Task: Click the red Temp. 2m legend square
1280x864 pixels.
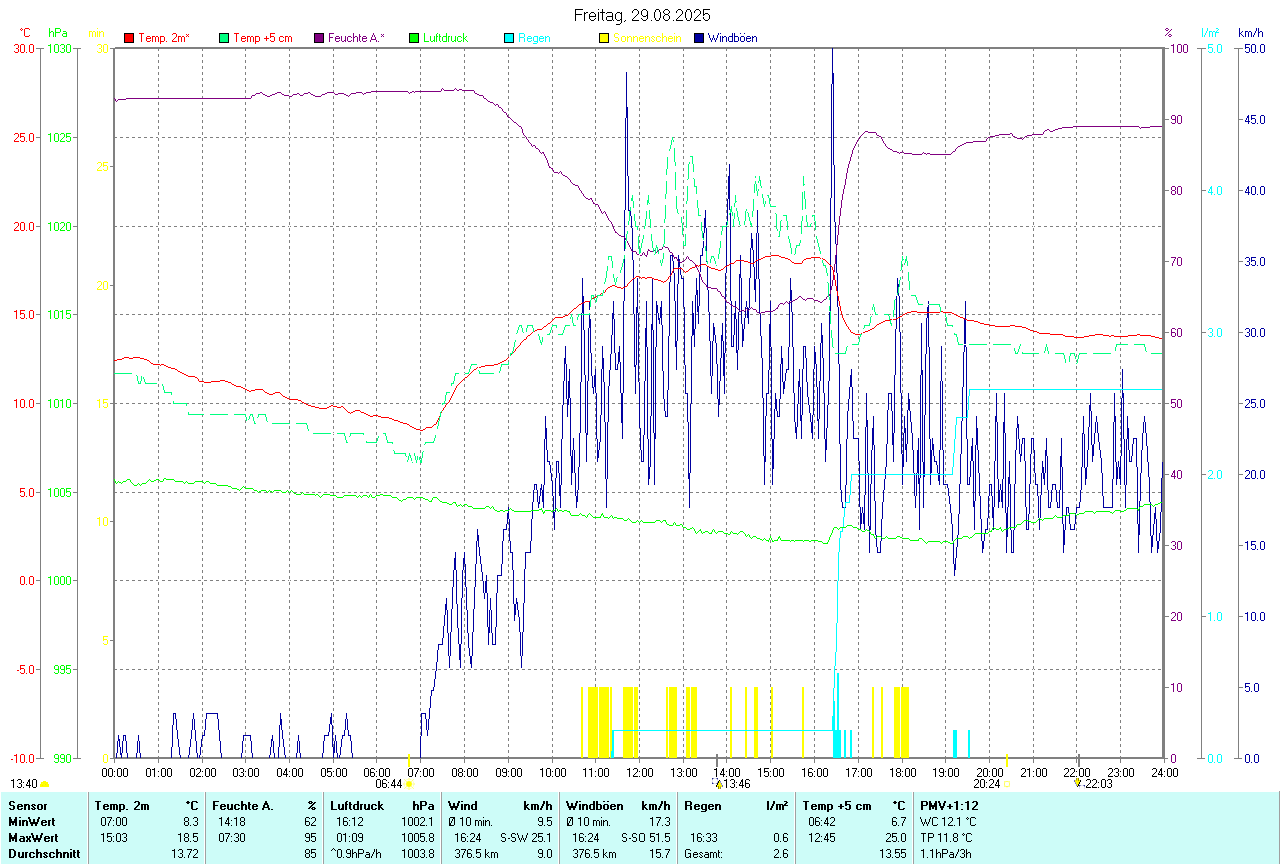Action: 129,38
